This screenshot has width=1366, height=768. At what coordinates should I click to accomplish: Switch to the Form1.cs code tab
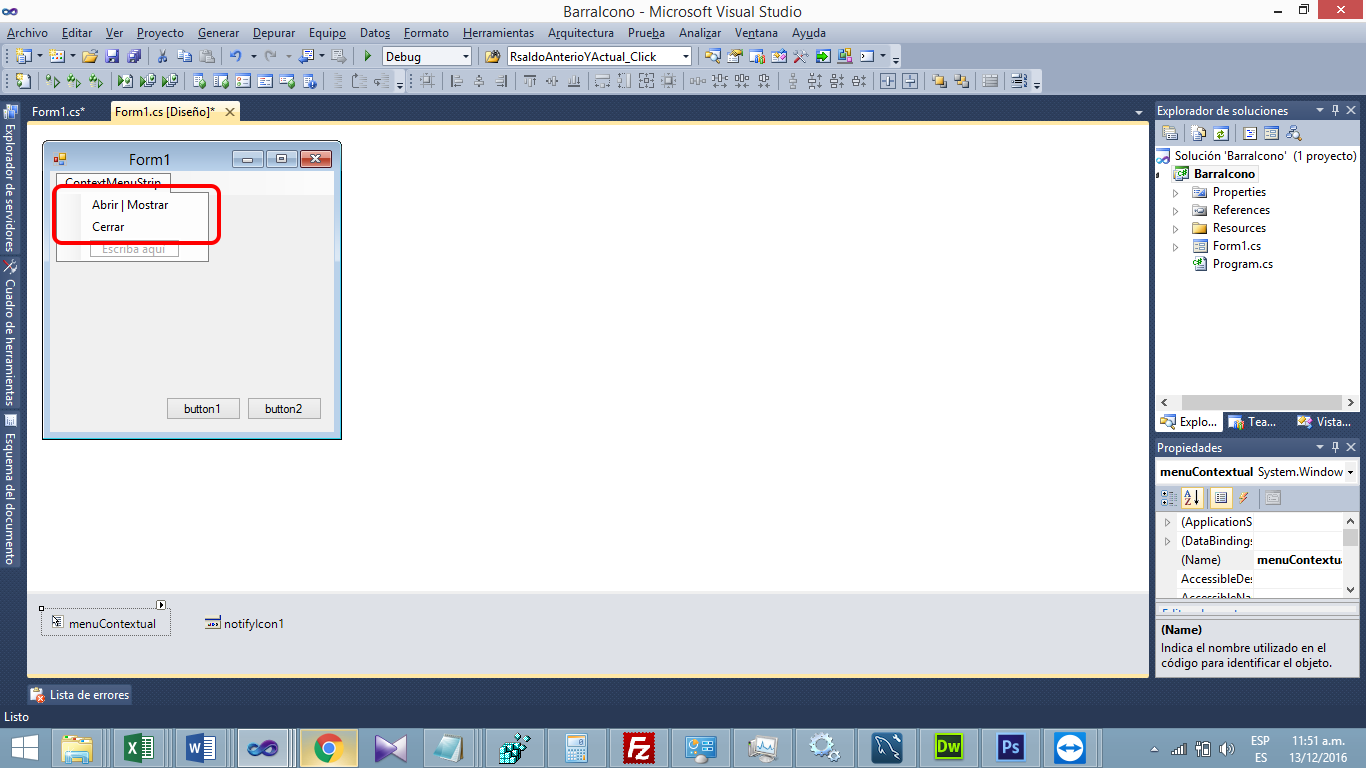pos(58,112)
